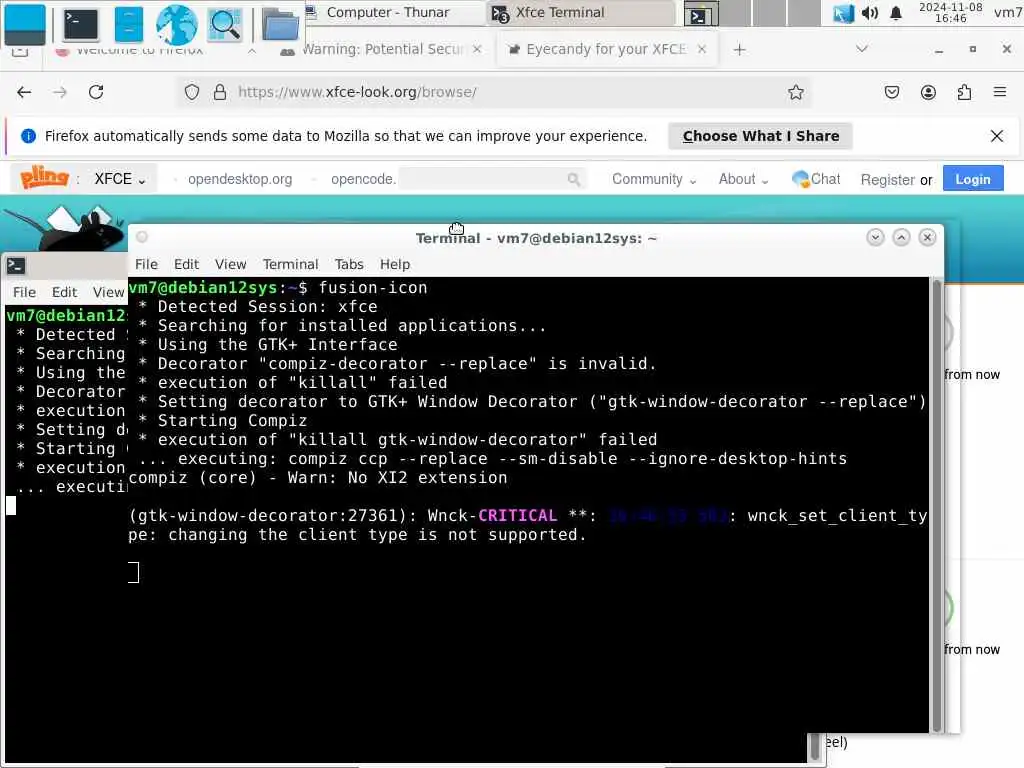
Task: Open the Pocket save icon
Action: point(891,92)
